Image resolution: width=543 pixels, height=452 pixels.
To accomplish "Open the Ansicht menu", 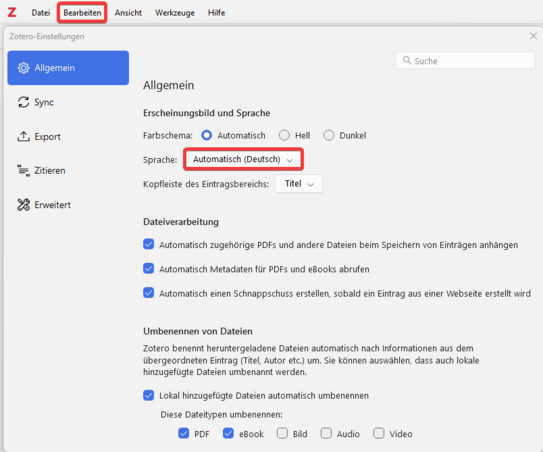I will click(x=128, y=13).
